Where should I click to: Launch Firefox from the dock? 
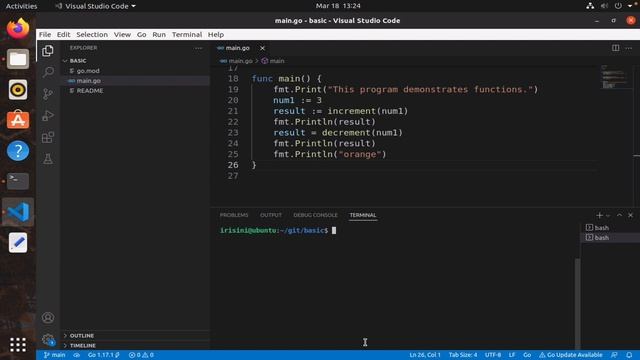[18, 29]
